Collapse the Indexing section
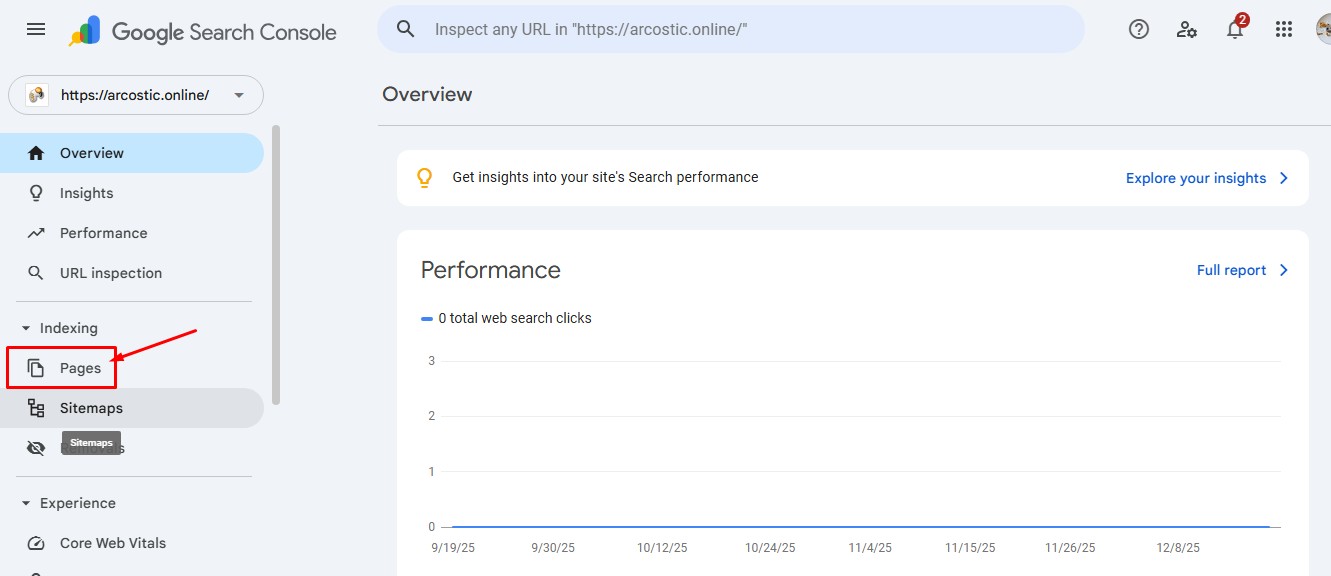Screen dimensions: 1331x576 (x=27, y=328)
